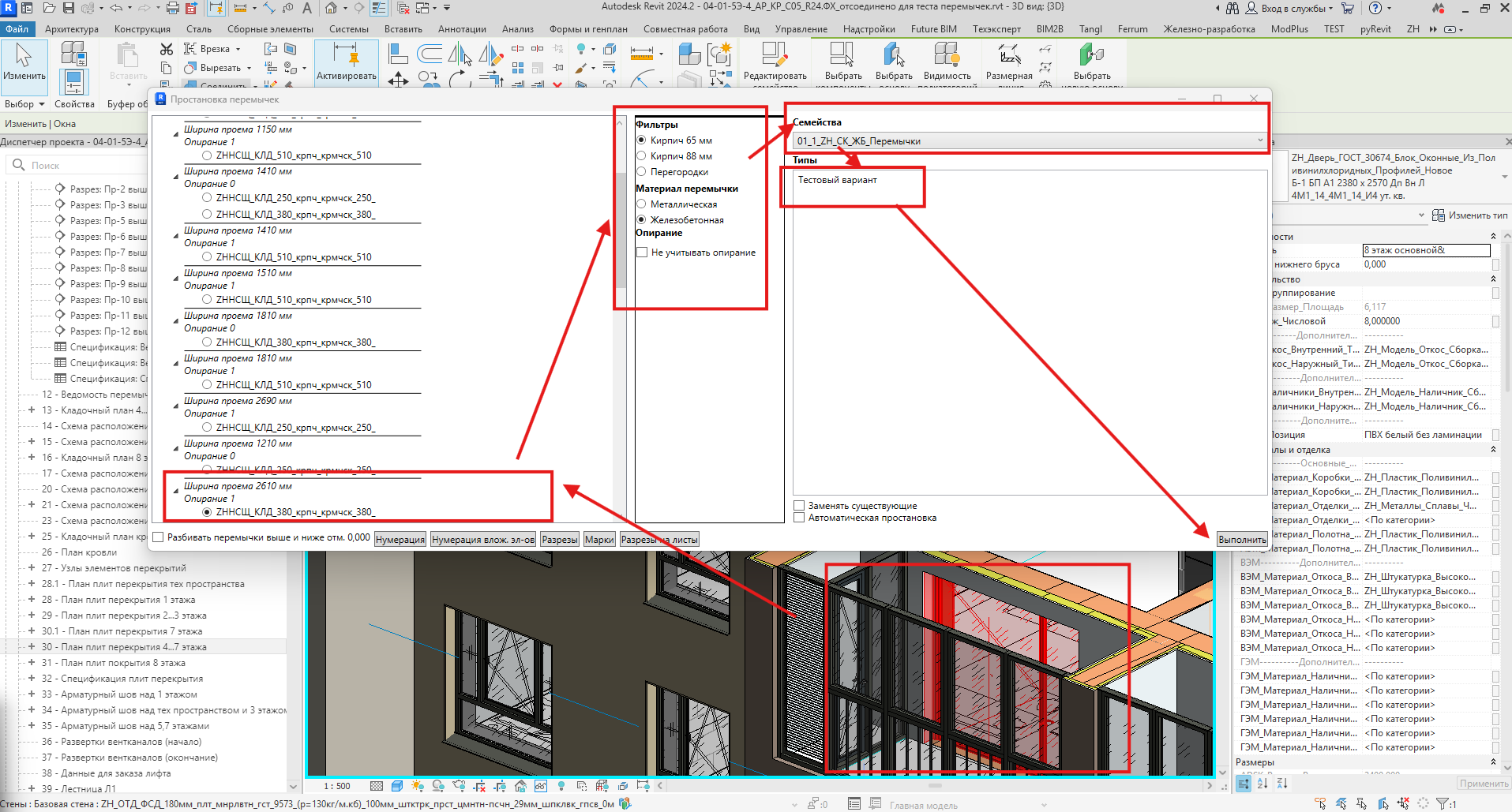The image size is (1512, 812).
Task: Check Заменять существующие option
Action: click(x=799, y=505)
